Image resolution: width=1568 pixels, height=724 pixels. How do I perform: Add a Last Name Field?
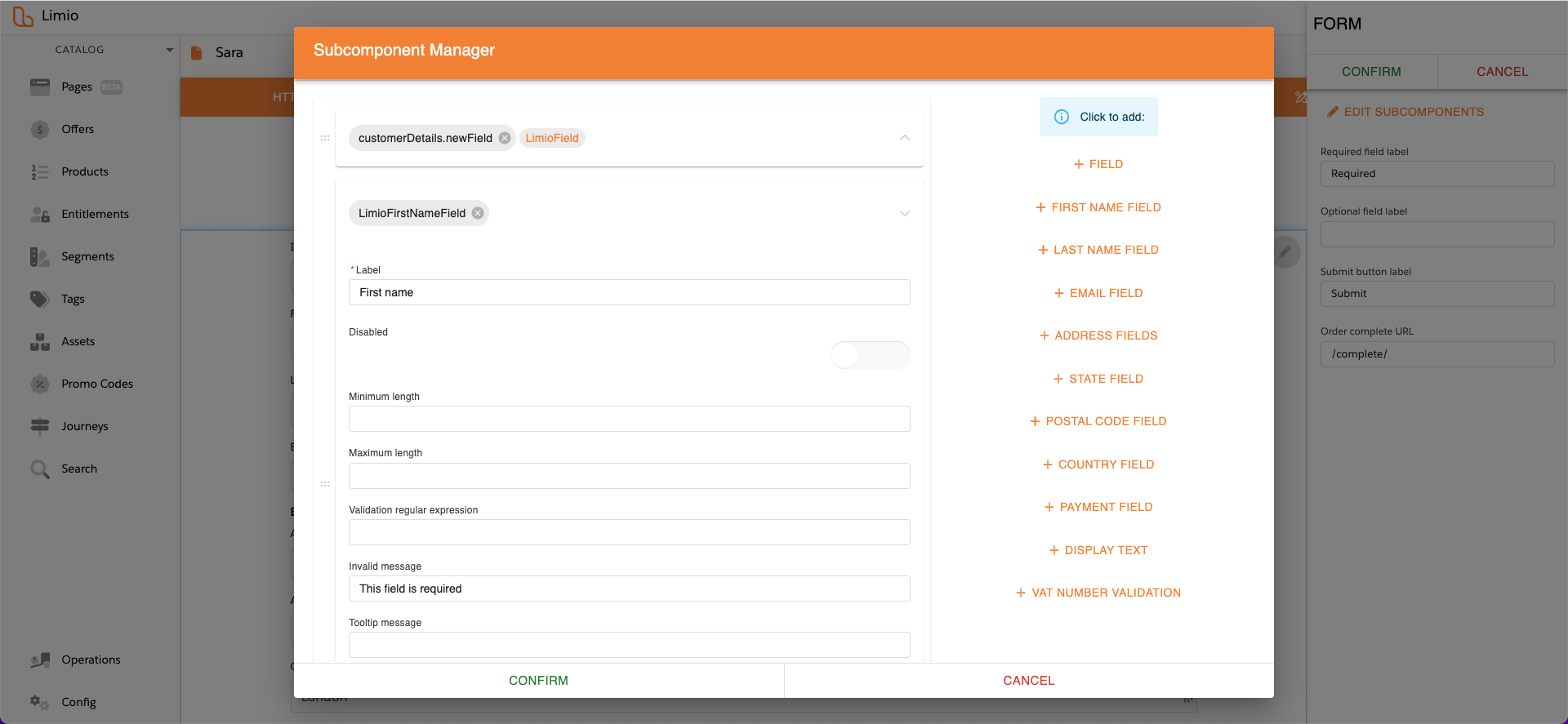(x=1098, y=250)
